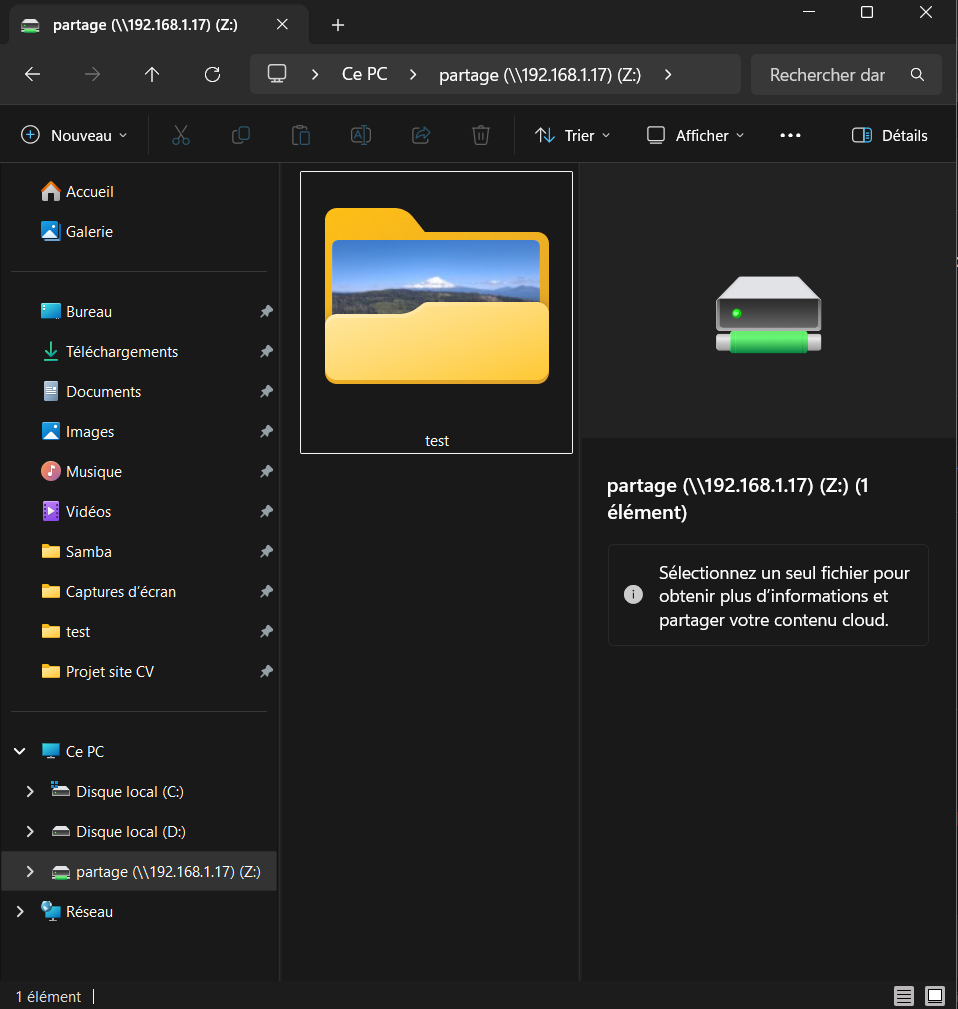This screenshot has width=958, height=1009.
Task: Open the Afficher view dropdown
Action: (x=695, y=135)
